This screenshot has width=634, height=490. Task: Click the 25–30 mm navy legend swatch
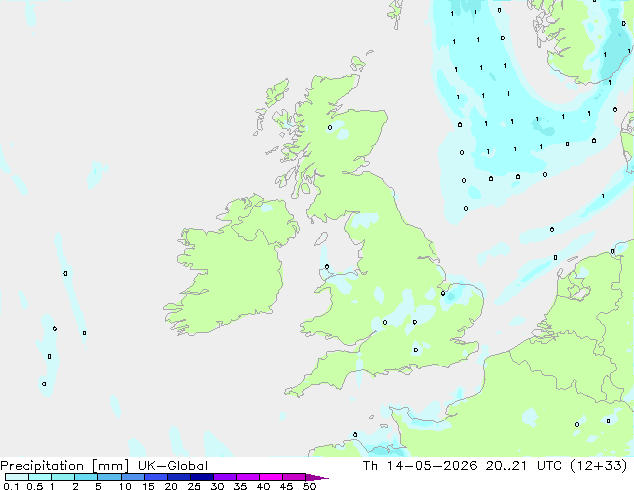point(201,477)
